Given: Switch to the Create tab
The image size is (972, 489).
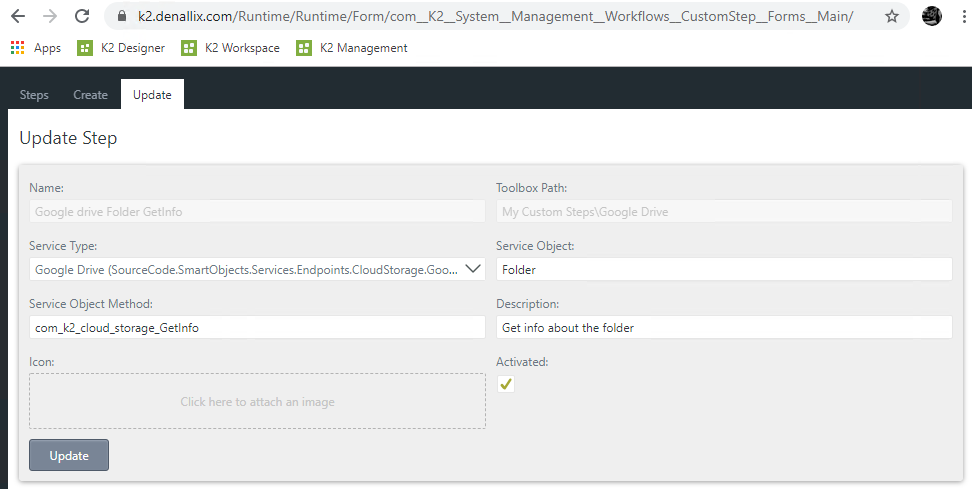Looking at the screenshot, I should [x=90, y=95].
